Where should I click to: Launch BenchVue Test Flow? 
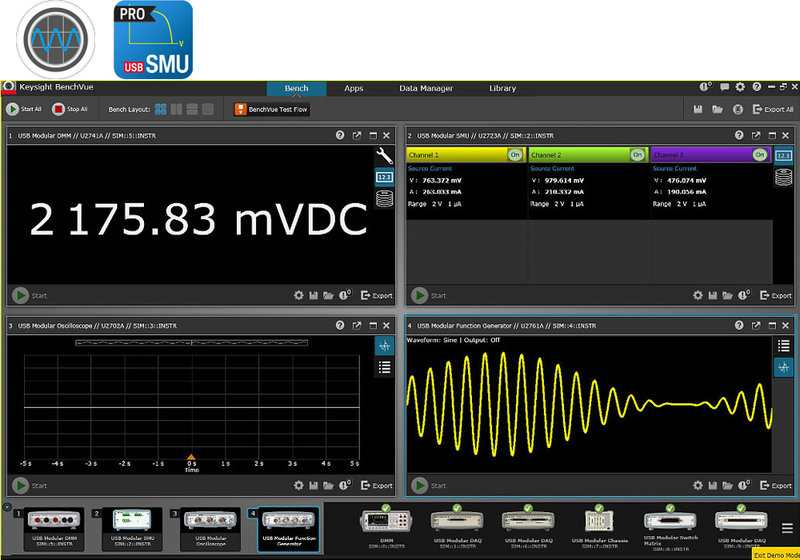point(271,109)
